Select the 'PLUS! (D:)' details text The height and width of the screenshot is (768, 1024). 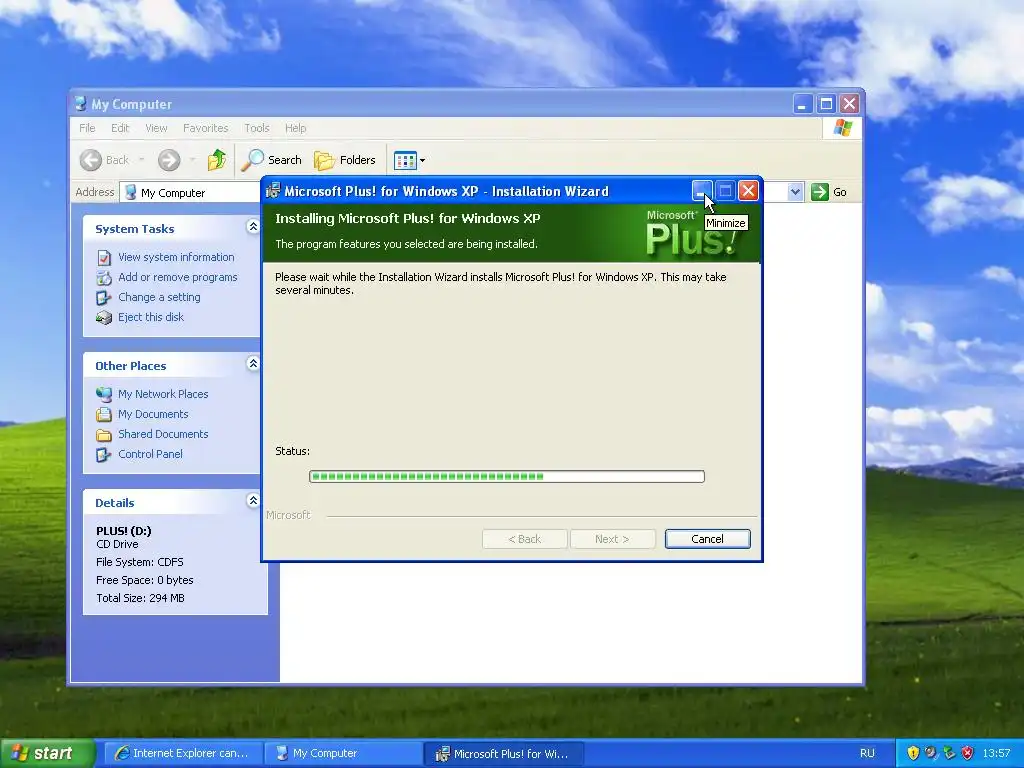tap(123, 530)
